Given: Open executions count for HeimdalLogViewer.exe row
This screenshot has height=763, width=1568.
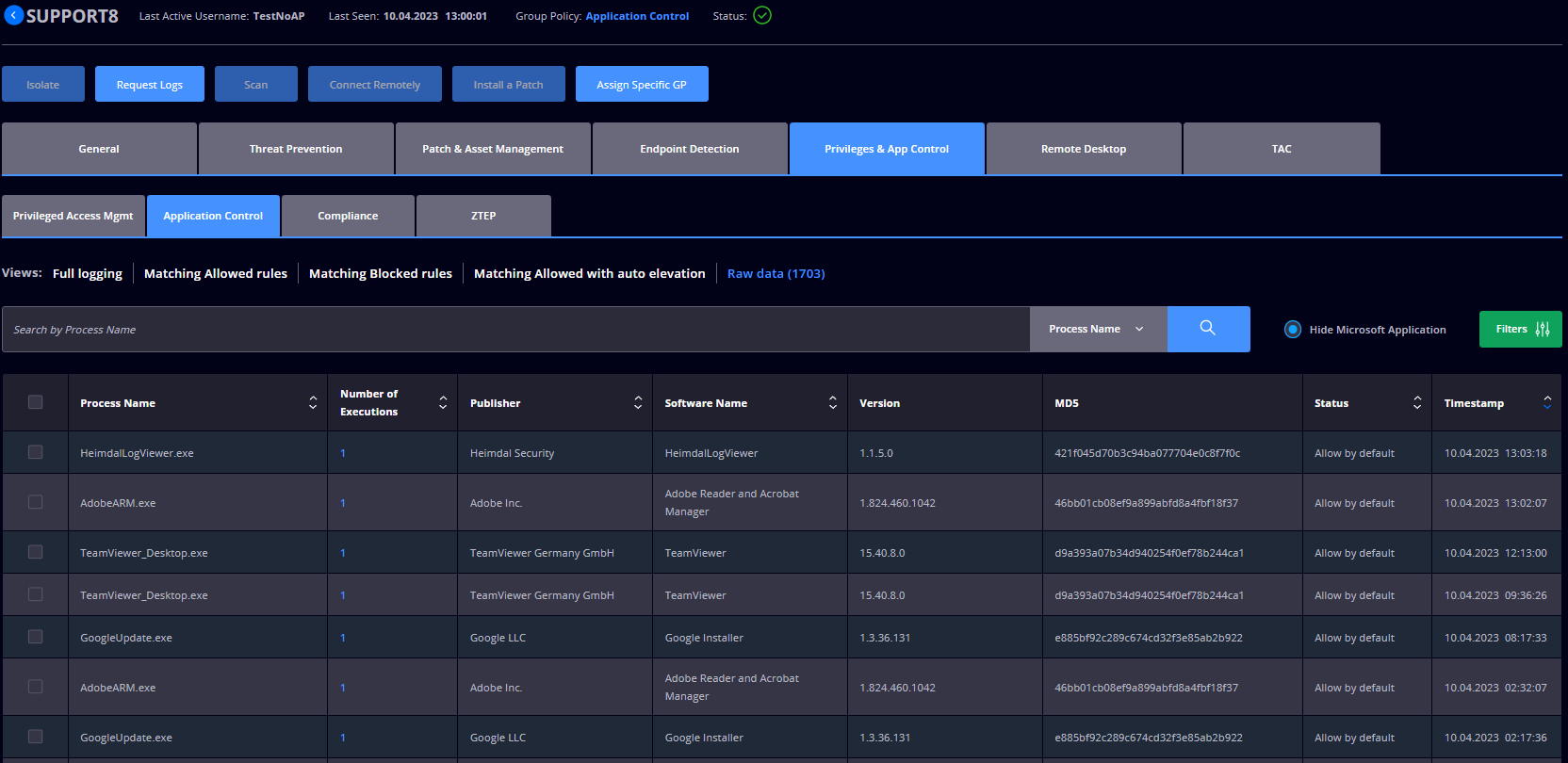Looking at the screenshot, I should pos(343,453).
